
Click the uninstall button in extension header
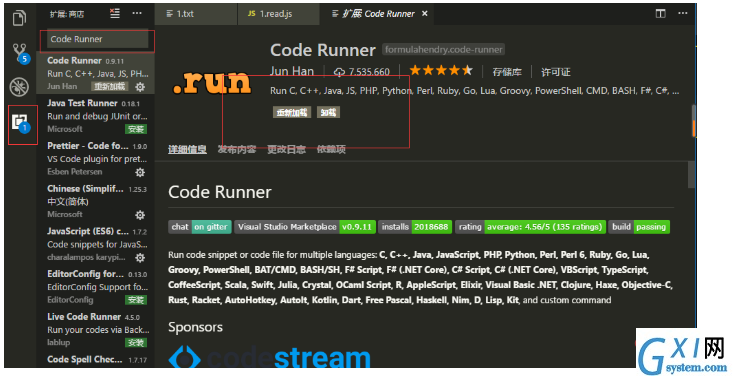pyautogui.click(x=329, y=112)
